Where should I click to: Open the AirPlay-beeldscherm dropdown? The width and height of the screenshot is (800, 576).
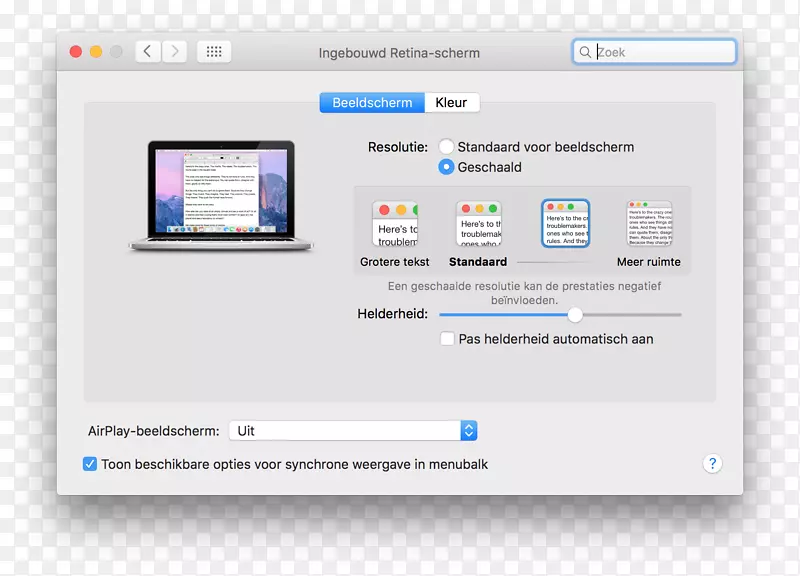(x=352, y=430)
